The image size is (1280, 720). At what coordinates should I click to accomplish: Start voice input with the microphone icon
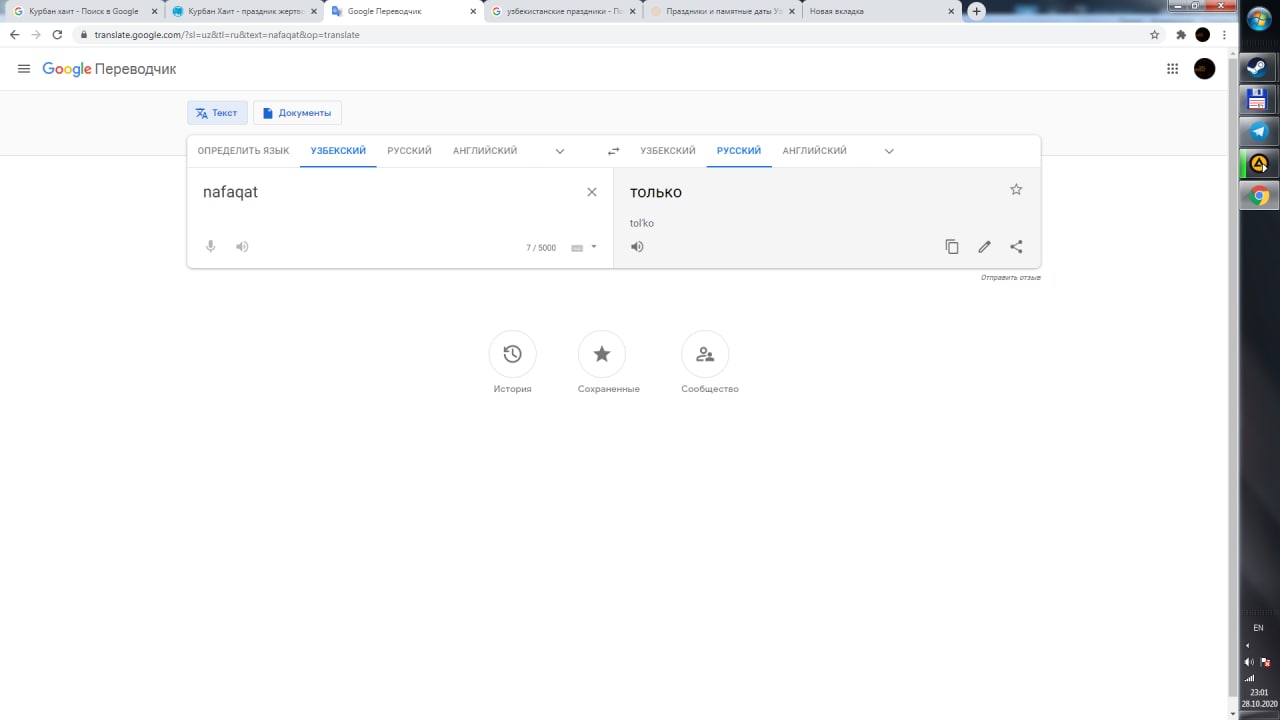(210, 246)
